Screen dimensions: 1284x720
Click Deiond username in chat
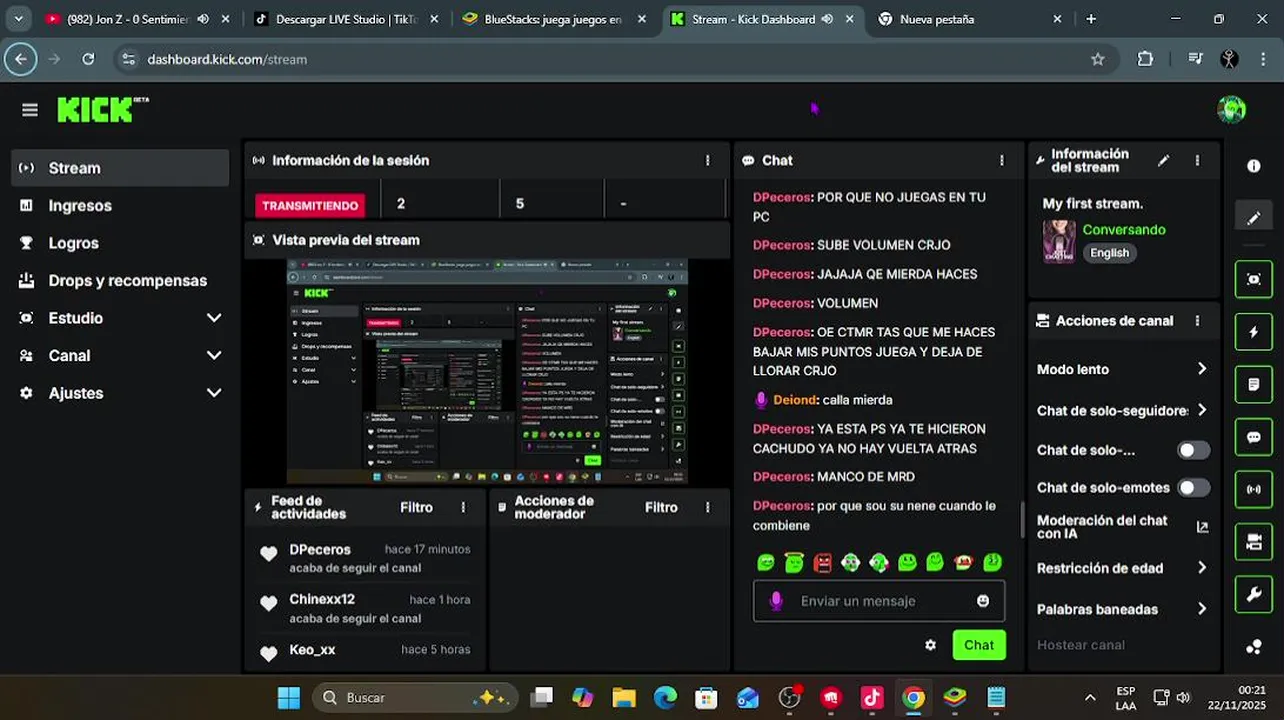(x=795, y=400)
